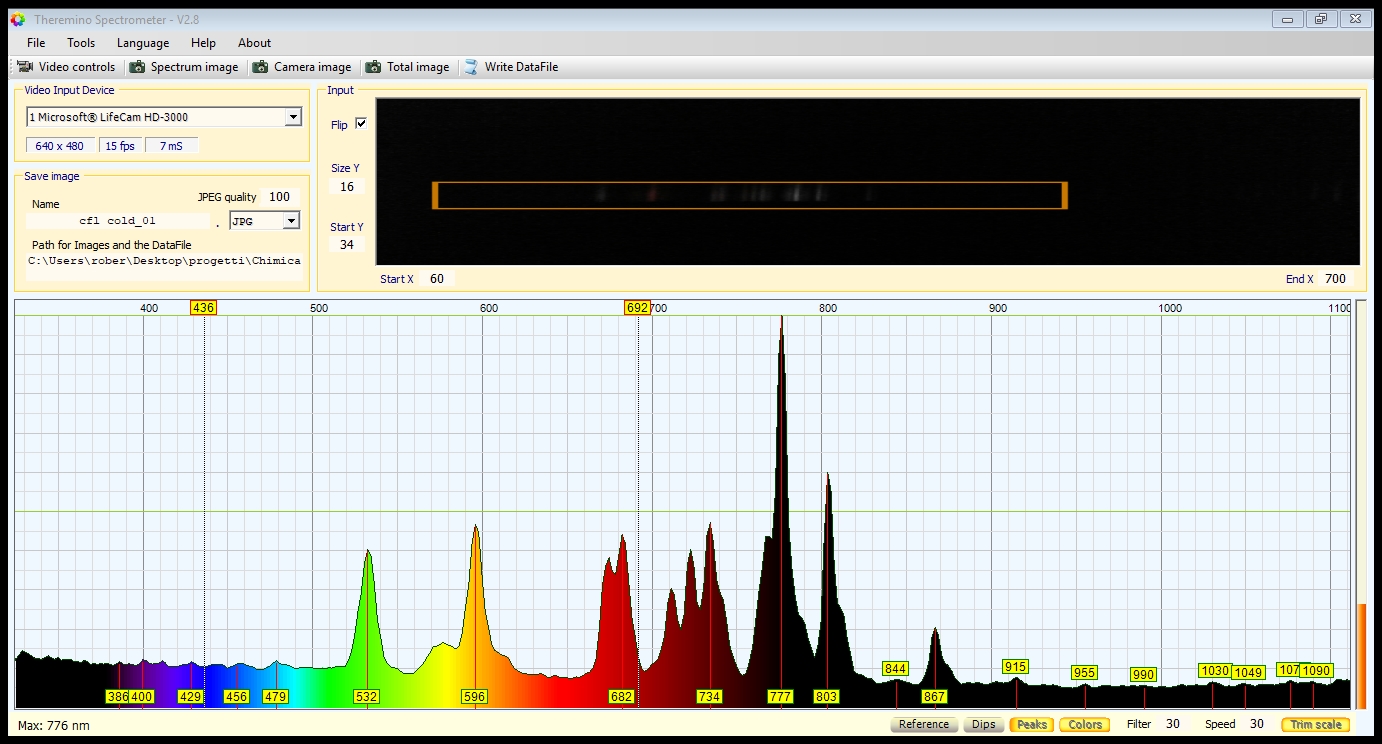Image resolution: width=1382 pixels, height=744 pixels.
Task: Click the Camera image toolbar icon
Action: click(261, 67)
